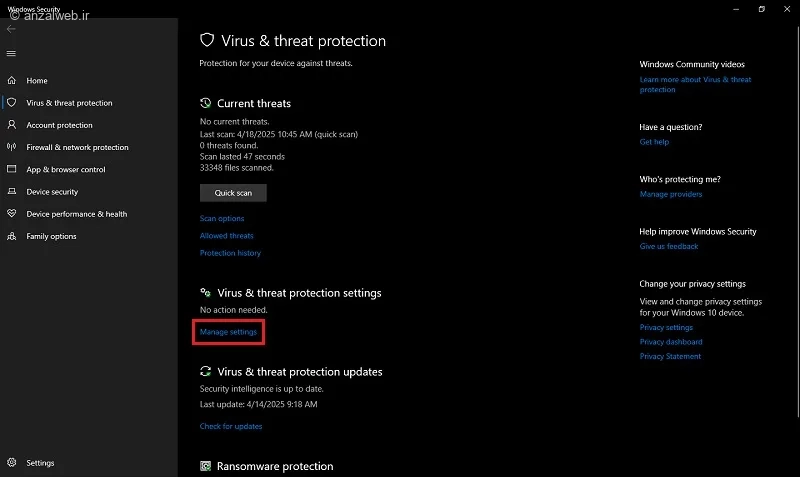
Task: Open the Privacy dashboard link
Action: coord(670,342)
